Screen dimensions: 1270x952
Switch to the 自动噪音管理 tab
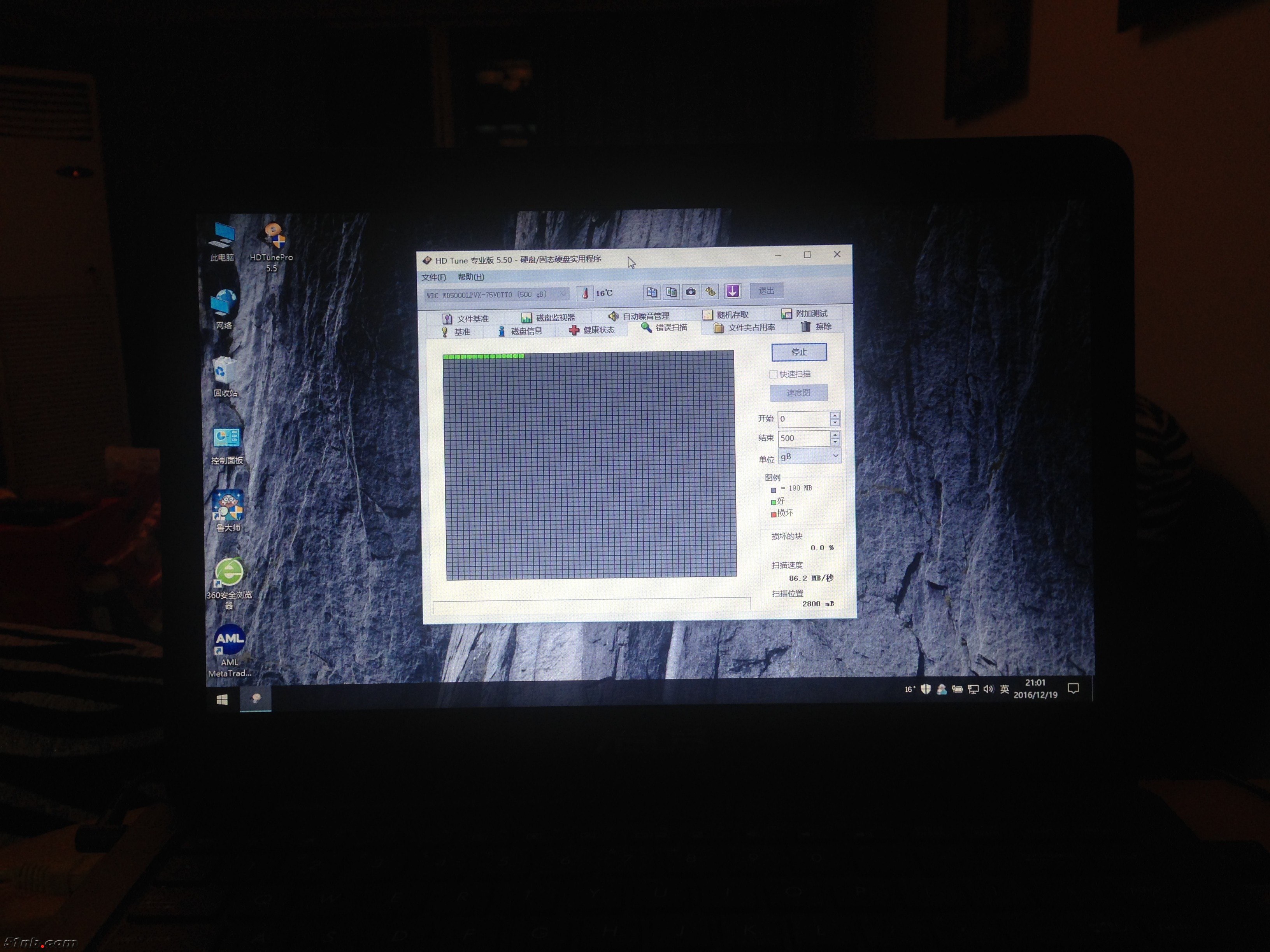(x=639, y=316)
